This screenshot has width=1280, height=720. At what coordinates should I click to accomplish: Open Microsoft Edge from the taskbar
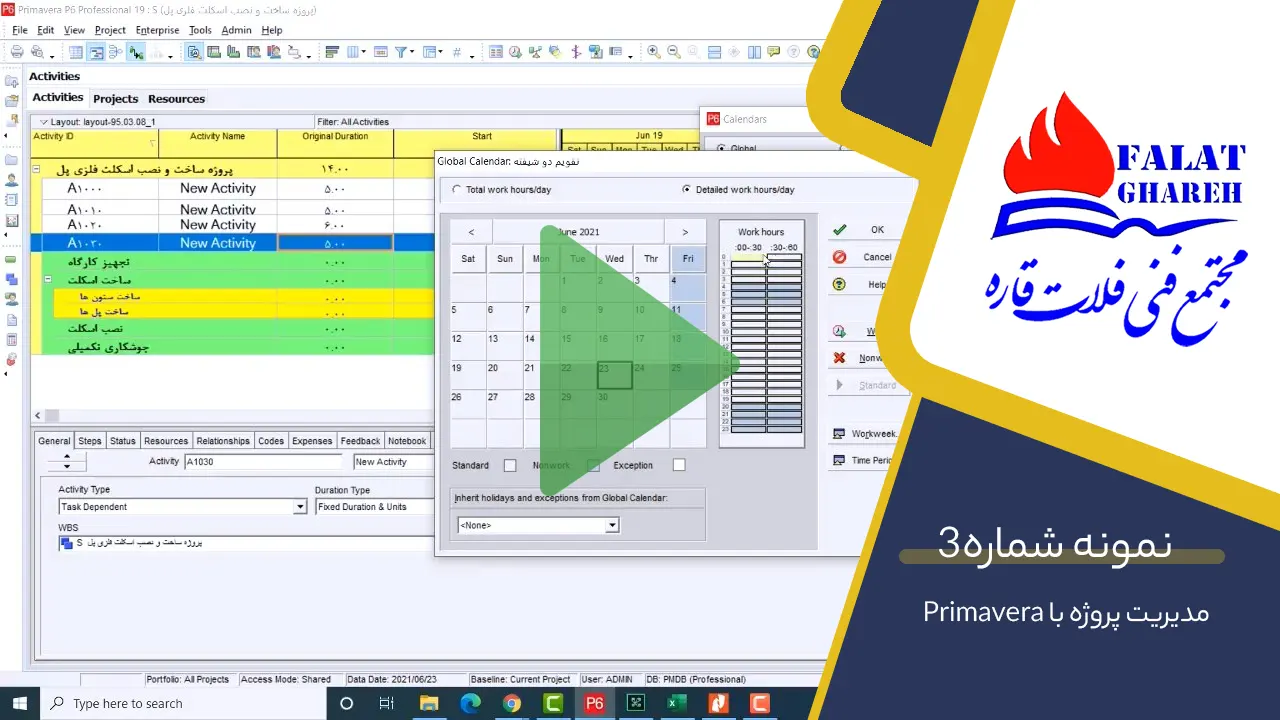coord(471,703)
